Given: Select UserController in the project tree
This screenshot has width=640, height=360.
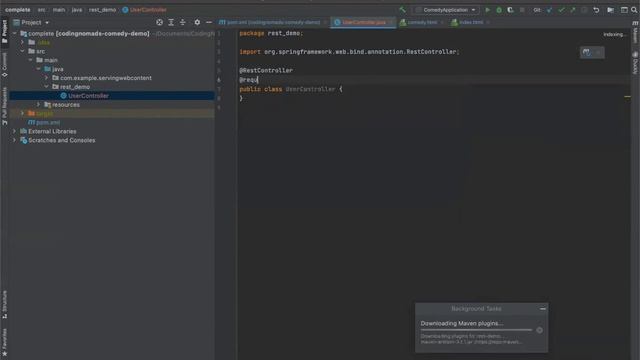Looking at the screenshot, I should (x=112, y=96).
